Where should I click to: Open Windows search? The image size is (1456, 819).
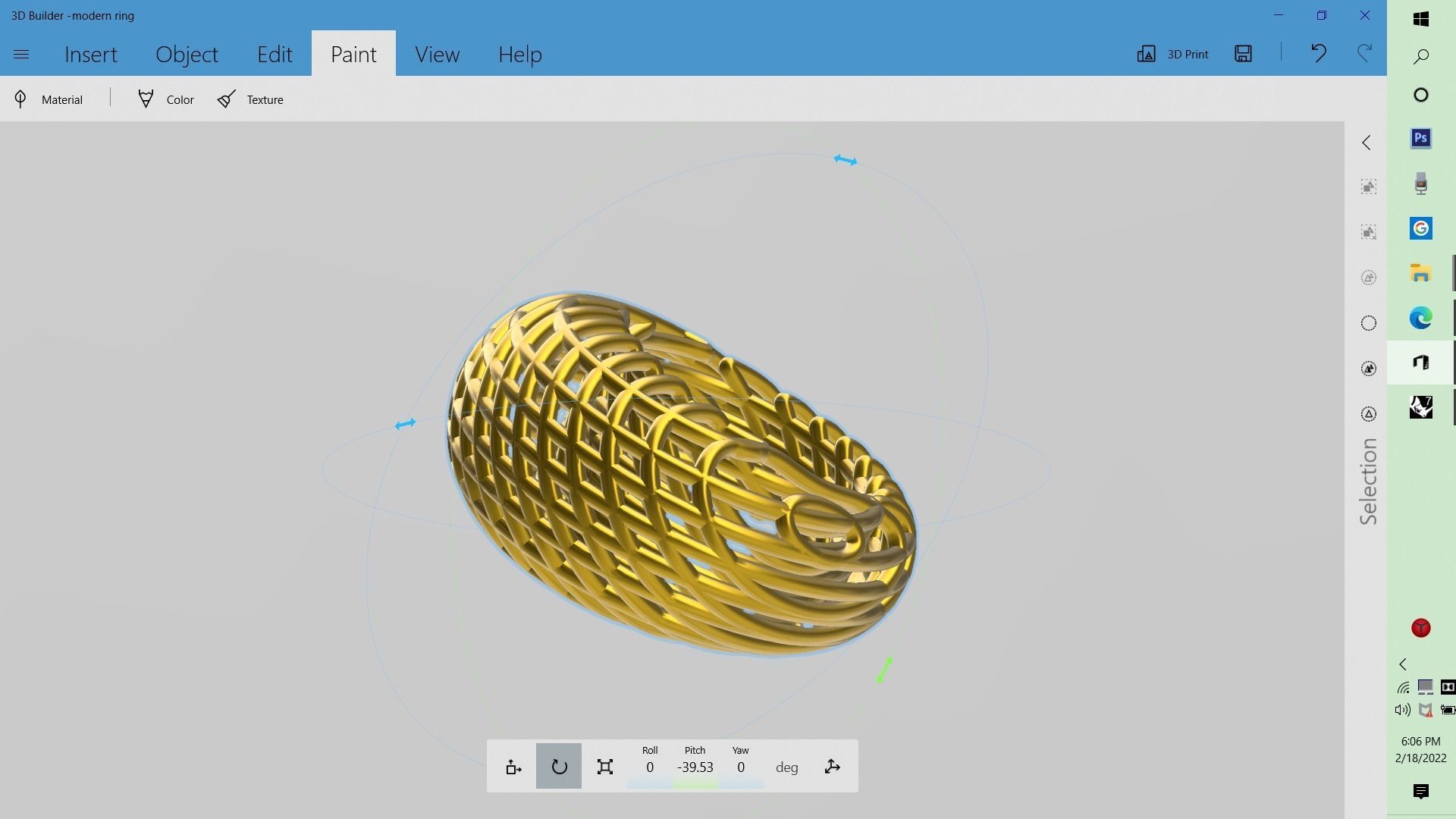pos(1421,56)
